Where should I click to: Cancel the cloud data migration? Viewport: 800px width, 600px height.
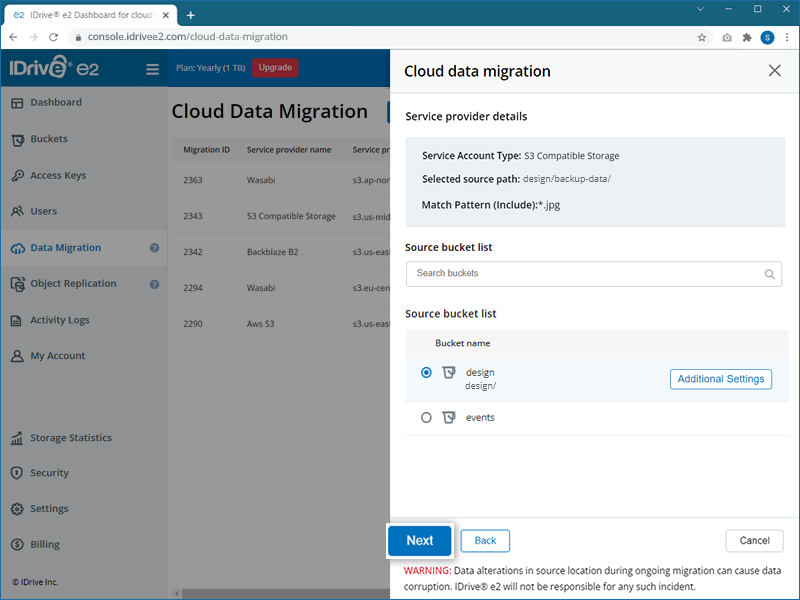[754, 540]
